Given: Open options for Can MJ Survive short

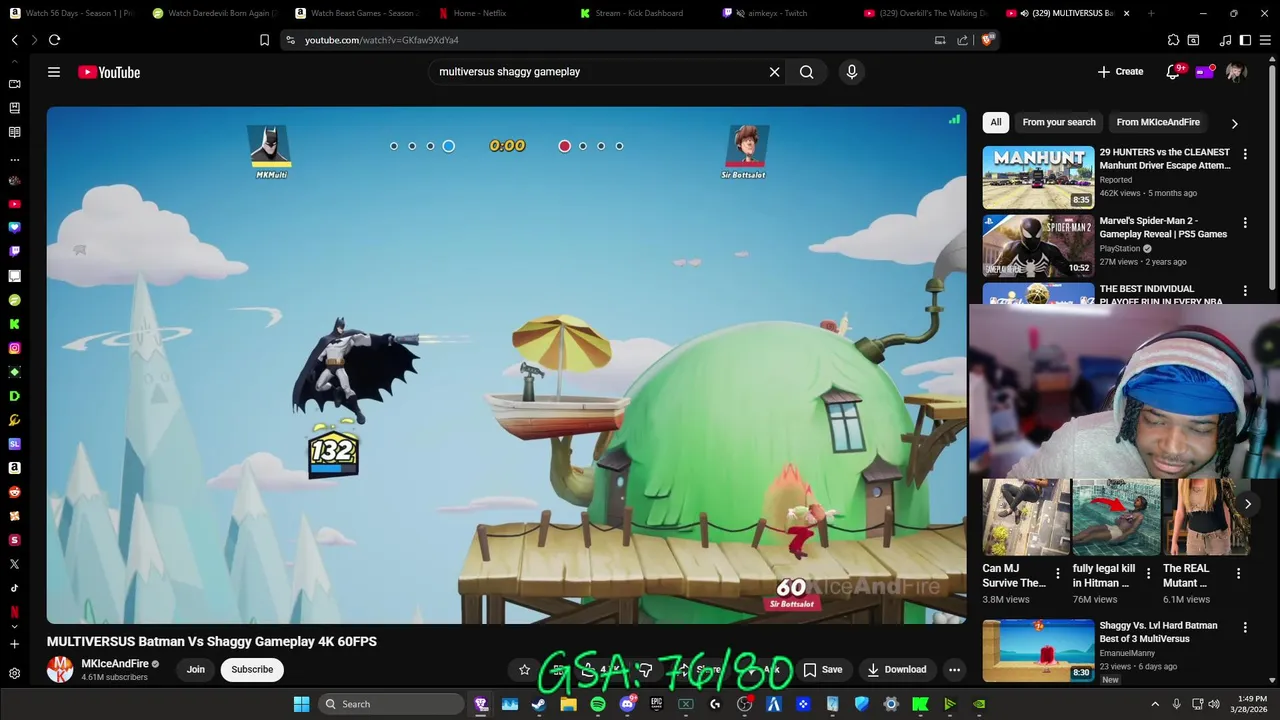Looking at the screenshot, I should [x=1058, y=574].
